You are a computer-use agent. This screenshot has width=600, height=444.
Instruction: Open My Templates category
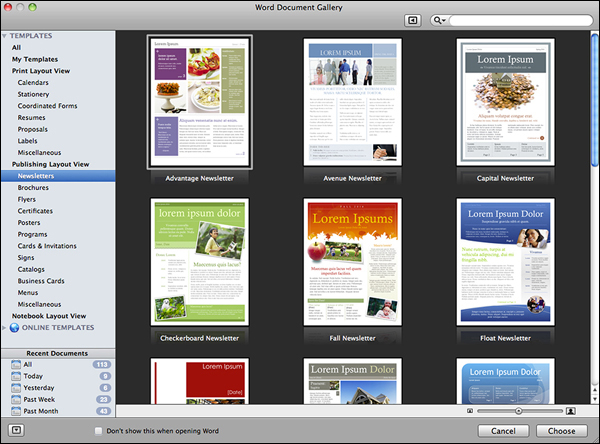point(35,59)
